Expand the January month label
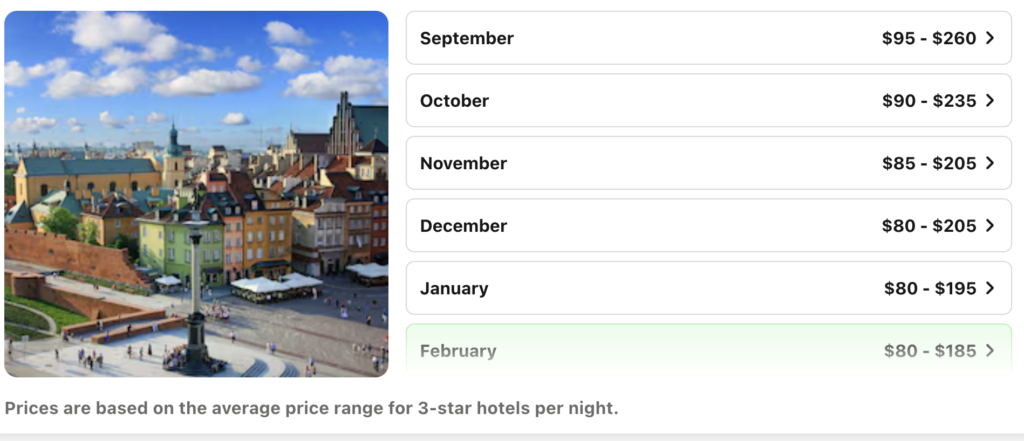Viewport: 1024px width, 441px height. click(x=454, y=288)
